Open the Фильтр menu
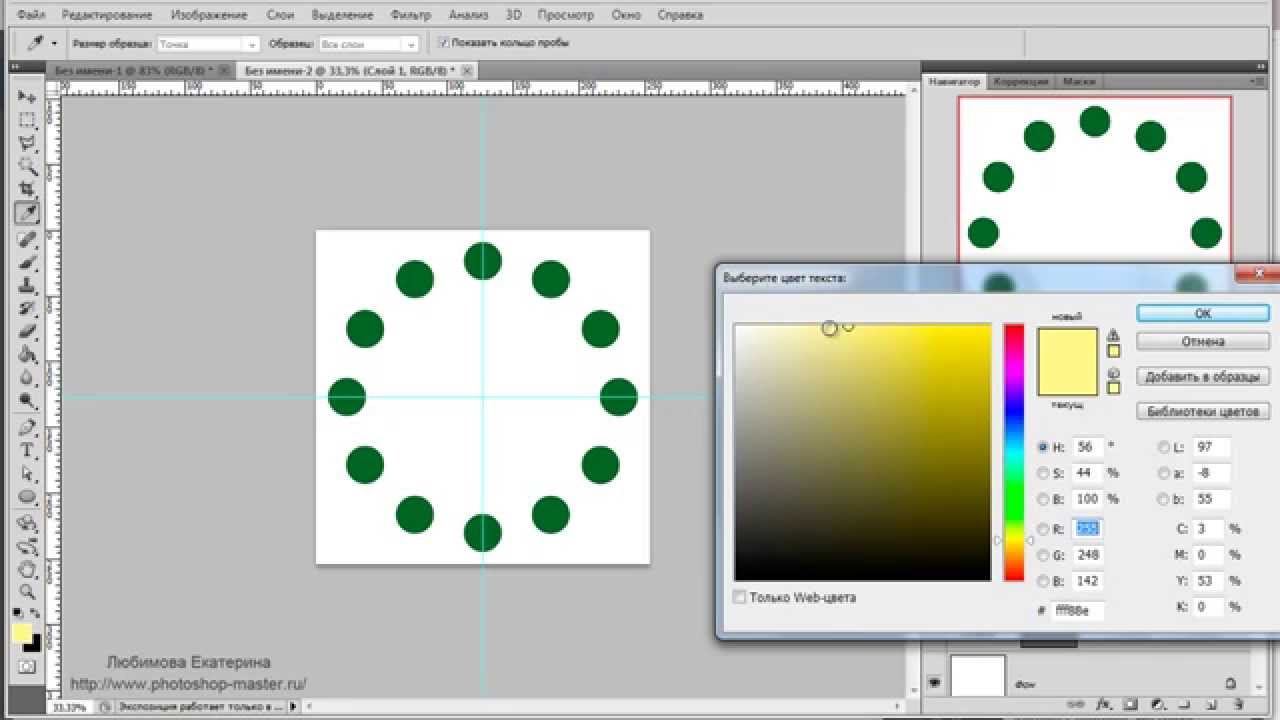 (411, 15)
